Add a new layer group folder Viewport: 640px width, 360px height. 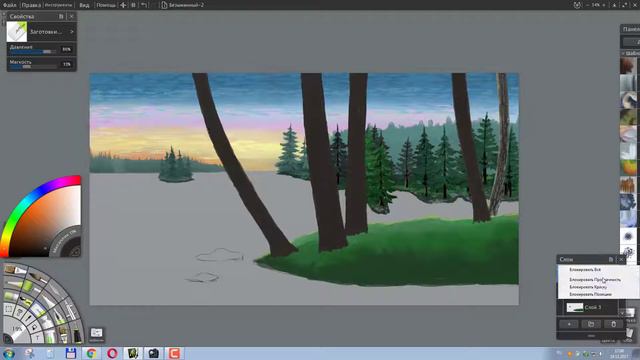coord(591,324)
